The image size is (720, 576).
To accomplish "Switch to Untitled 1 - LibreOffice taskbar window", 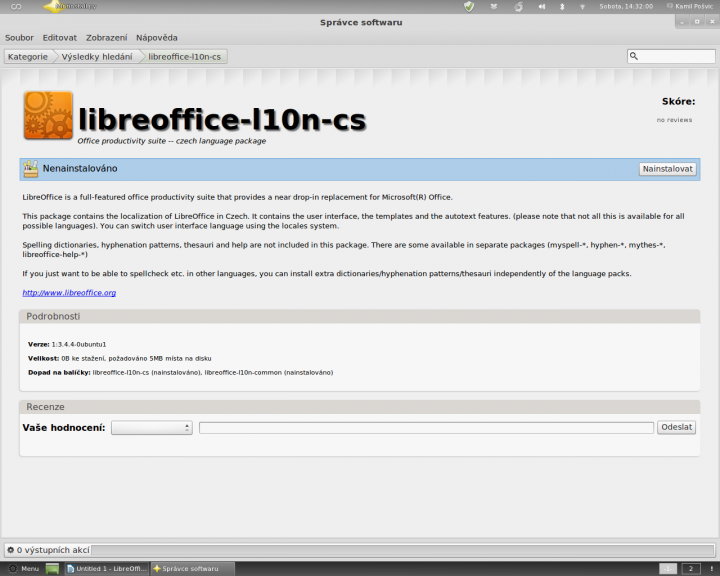I will pyautogui.click(x=107, y=569).
